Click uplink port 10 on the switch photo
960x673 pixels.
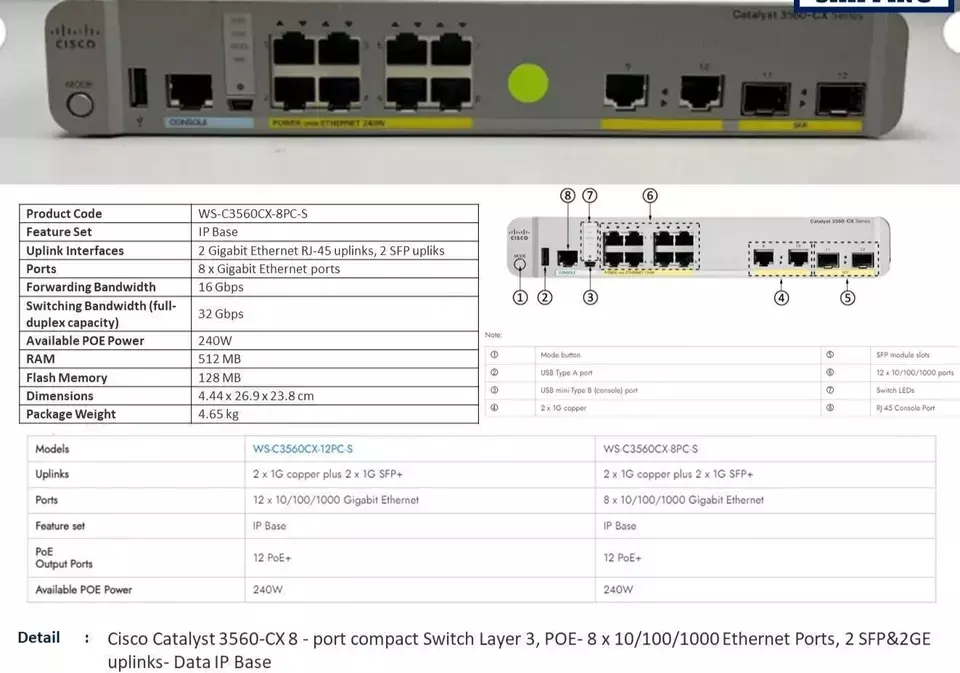tap(701, 92)
